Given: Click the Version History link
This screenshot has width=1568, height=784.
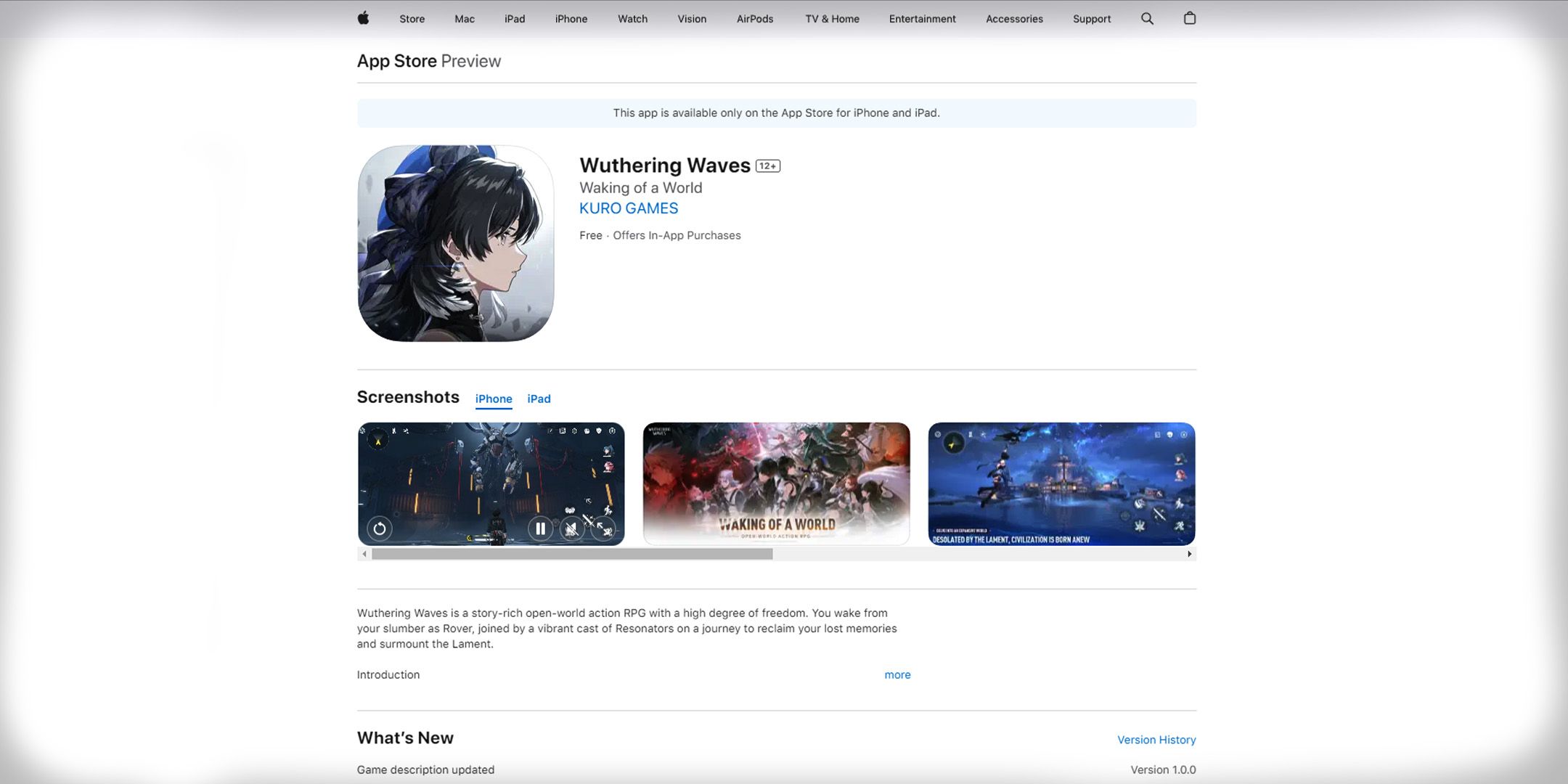Looking at the screenshot, I should coord(1156,739).
